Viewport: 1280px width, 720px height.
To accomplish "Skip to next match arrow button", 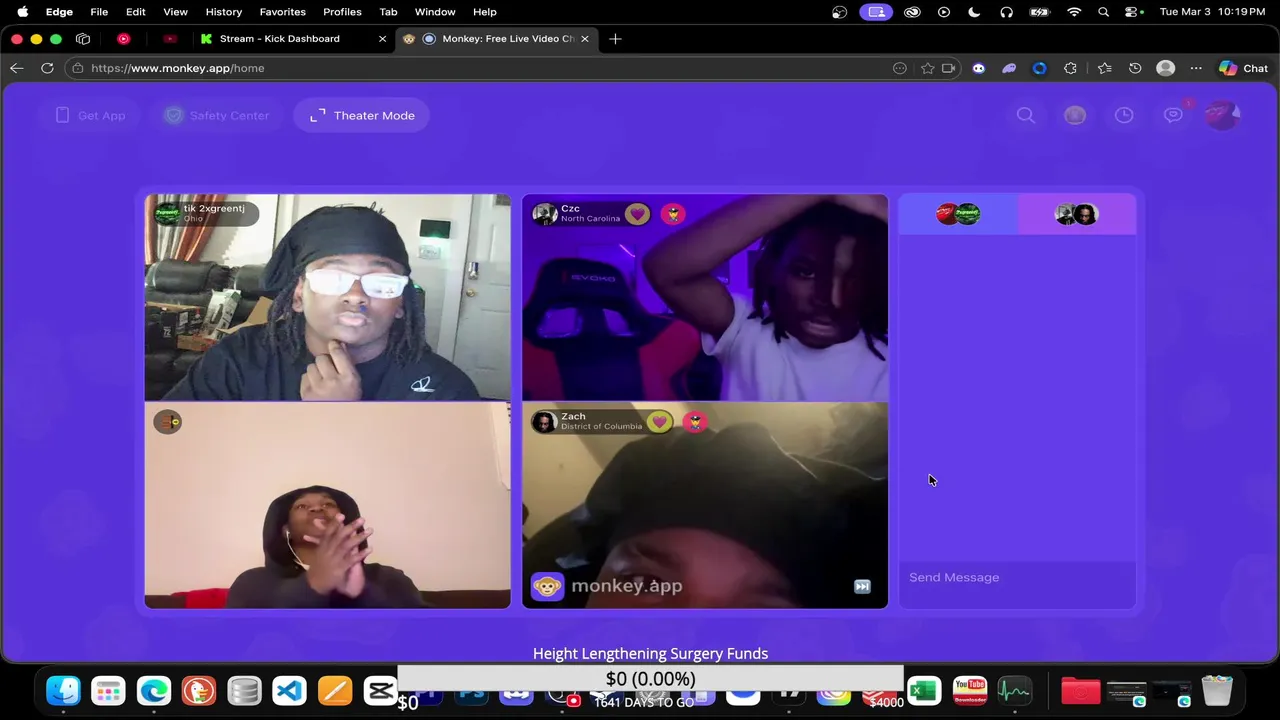I will (862, 587).
